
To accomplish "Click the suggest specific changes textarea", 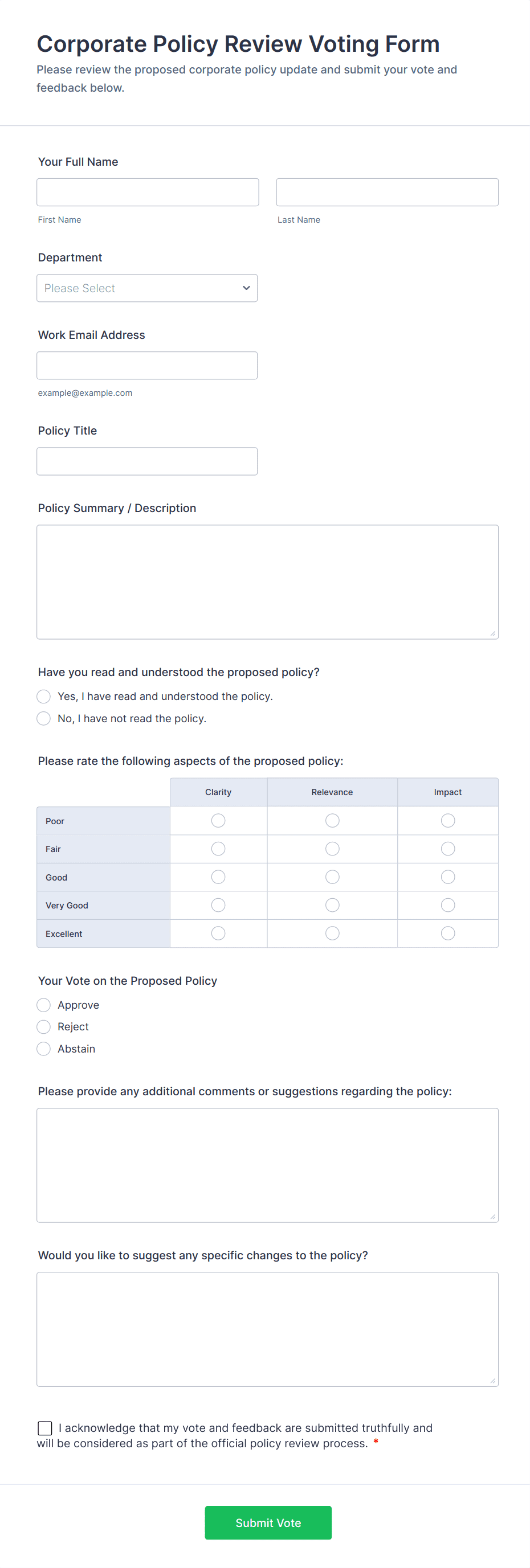I will point(267,1329).
